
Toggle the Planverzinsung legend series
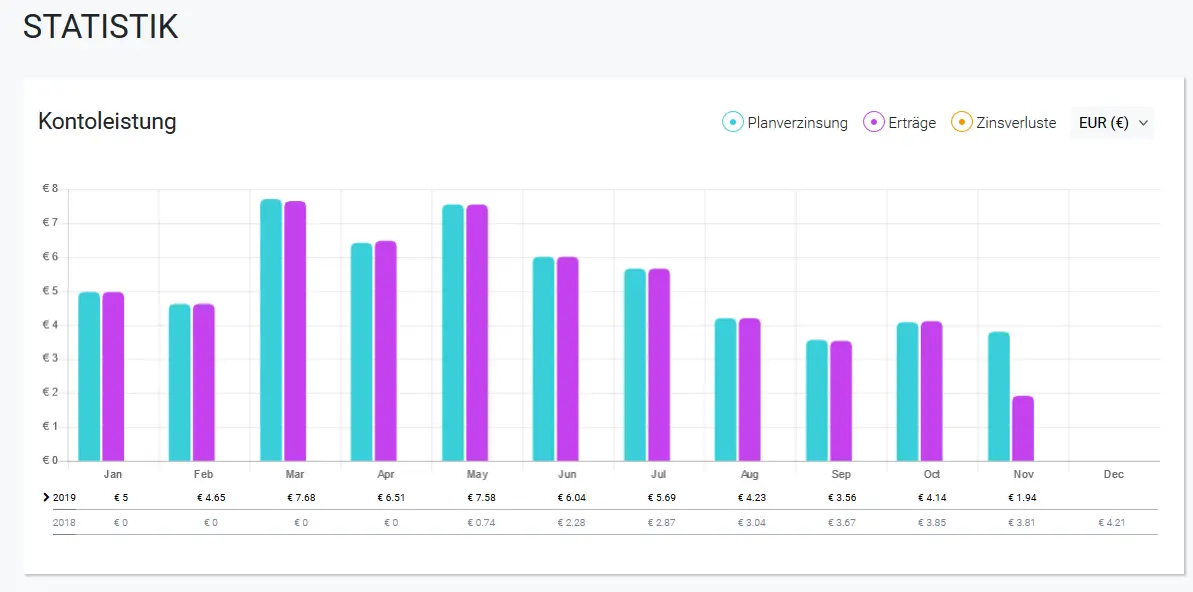point(785,123)
